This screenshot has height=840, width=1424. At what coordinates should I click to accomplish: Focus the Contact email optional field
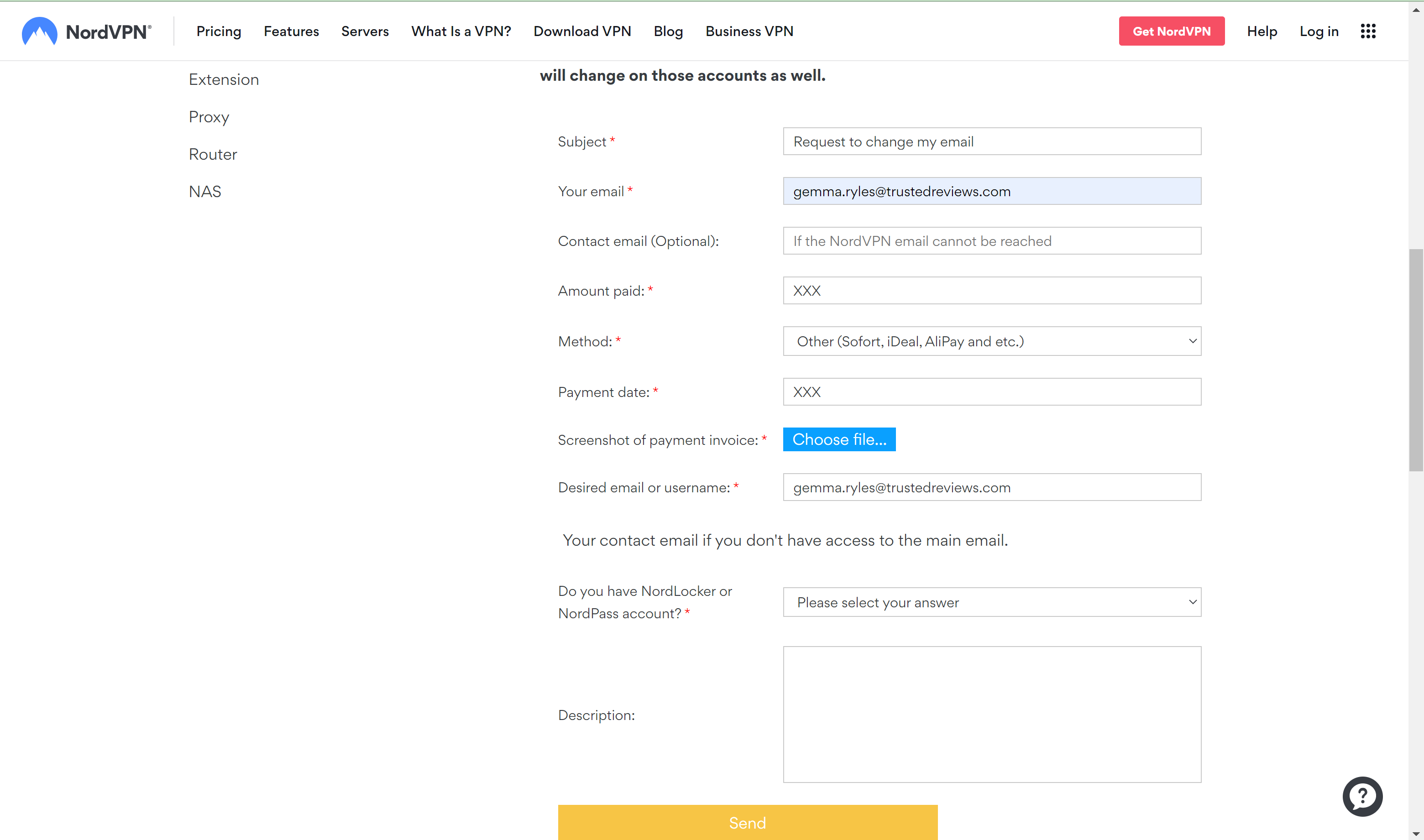[x=992, y=240]
